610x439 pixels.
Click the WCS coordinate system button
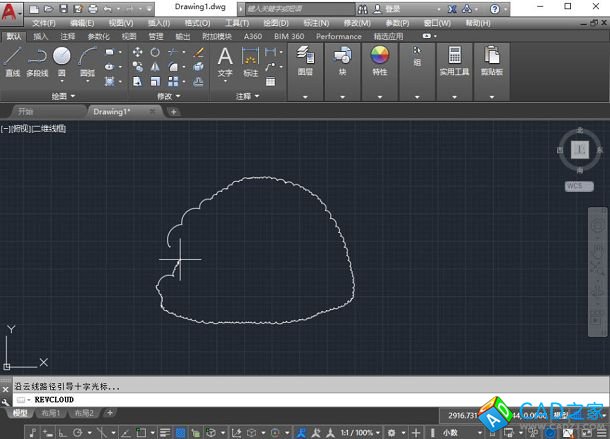[x=578, y=186]
